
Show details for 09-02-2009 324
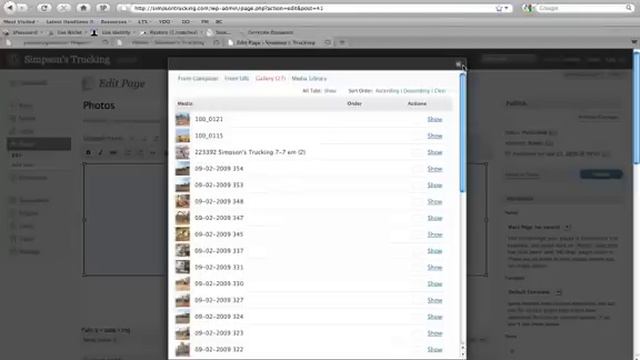[435, 317]
